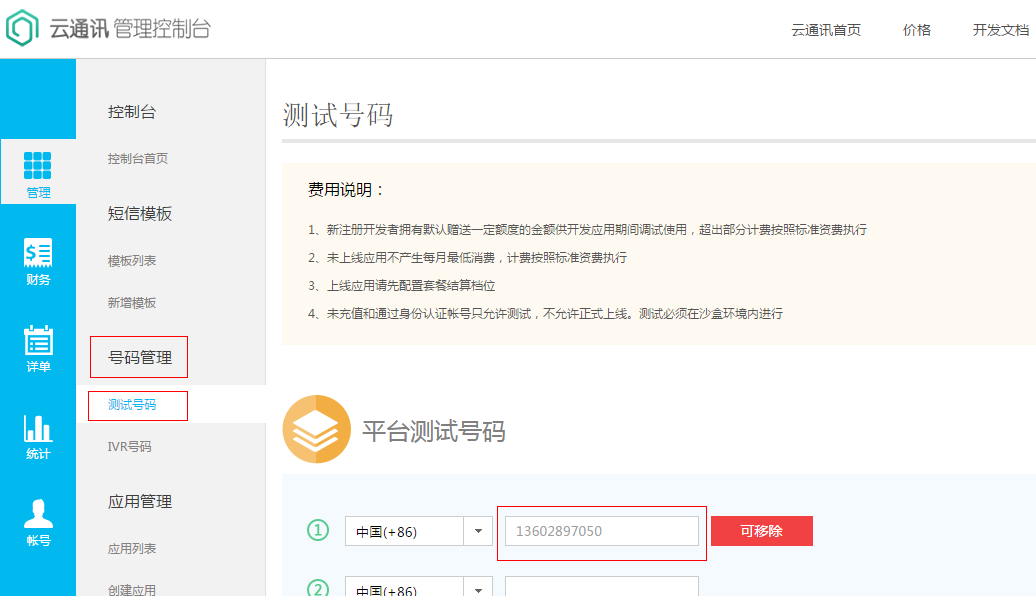Open 创建应用 in side menu
Screen dimensions: 1036x596
point(131,589)
